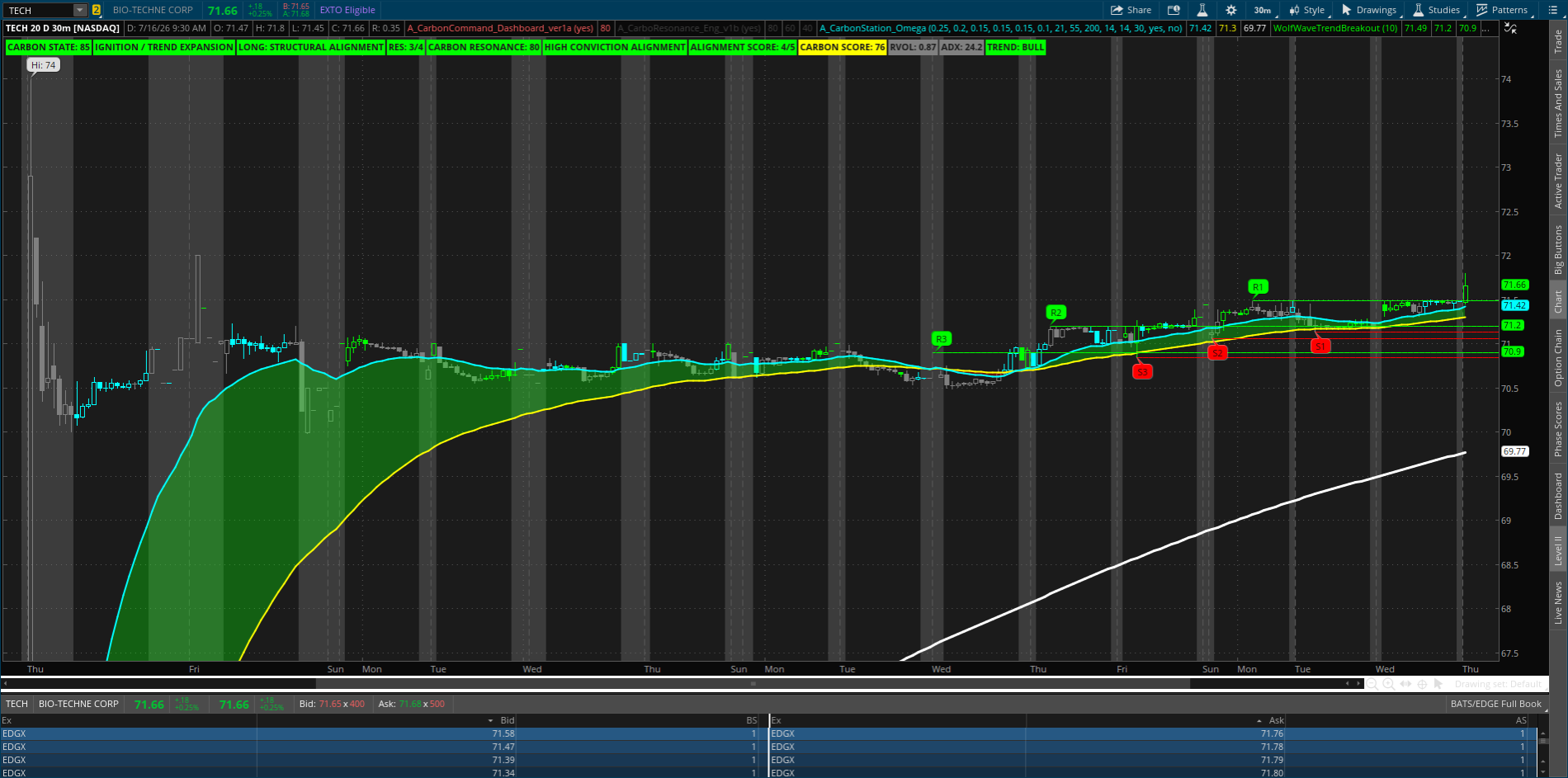Image resolution: width=1568 pixels, height=778 pixels.
Task: Click the S1 support marker
Action: (1320, 347)
